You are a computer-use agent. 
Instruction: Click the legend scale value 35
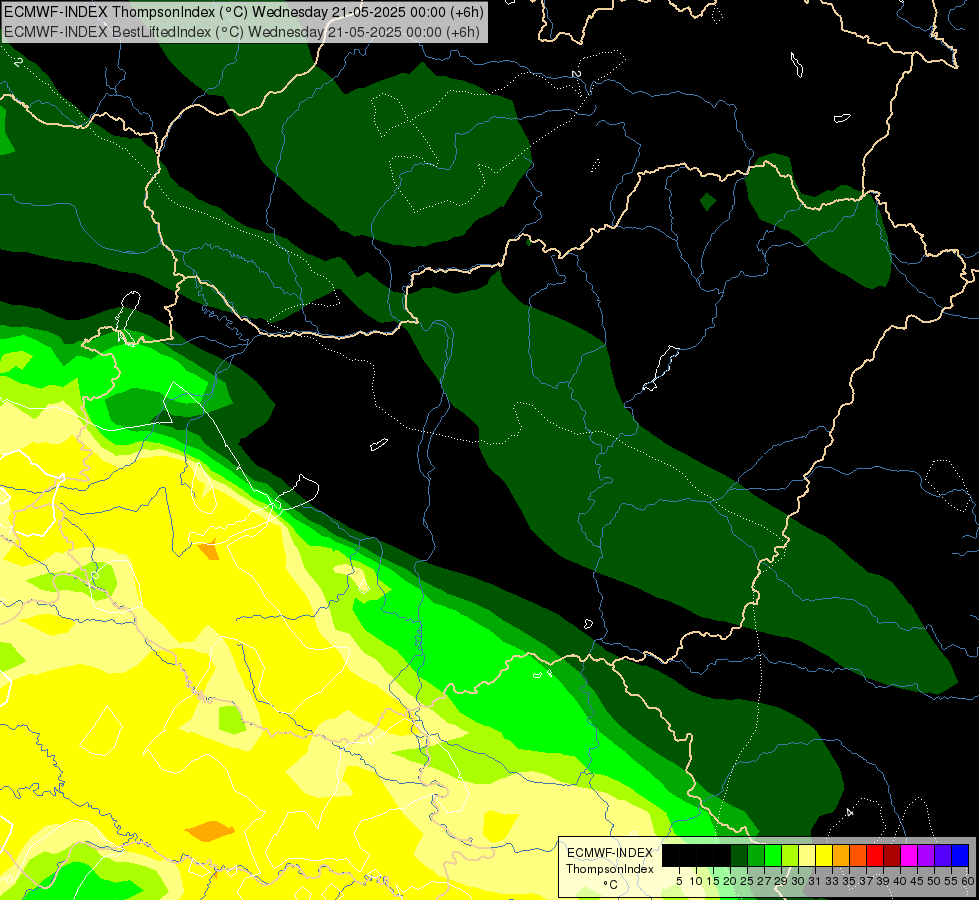[849, 881]
